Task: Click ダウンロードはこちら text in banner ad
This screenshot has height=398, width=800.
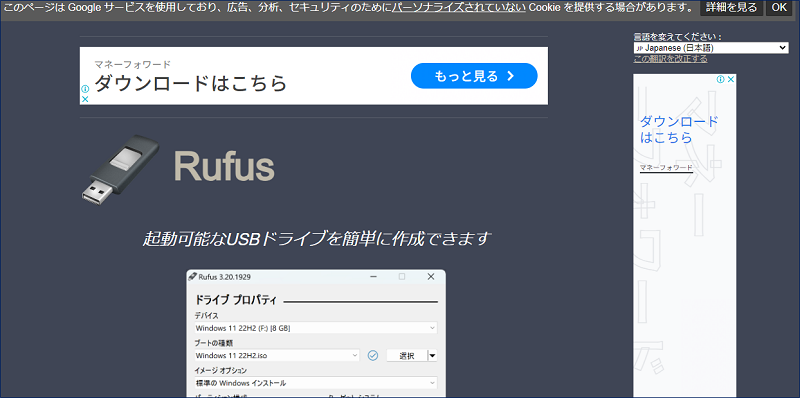Action: pos(190,83)
